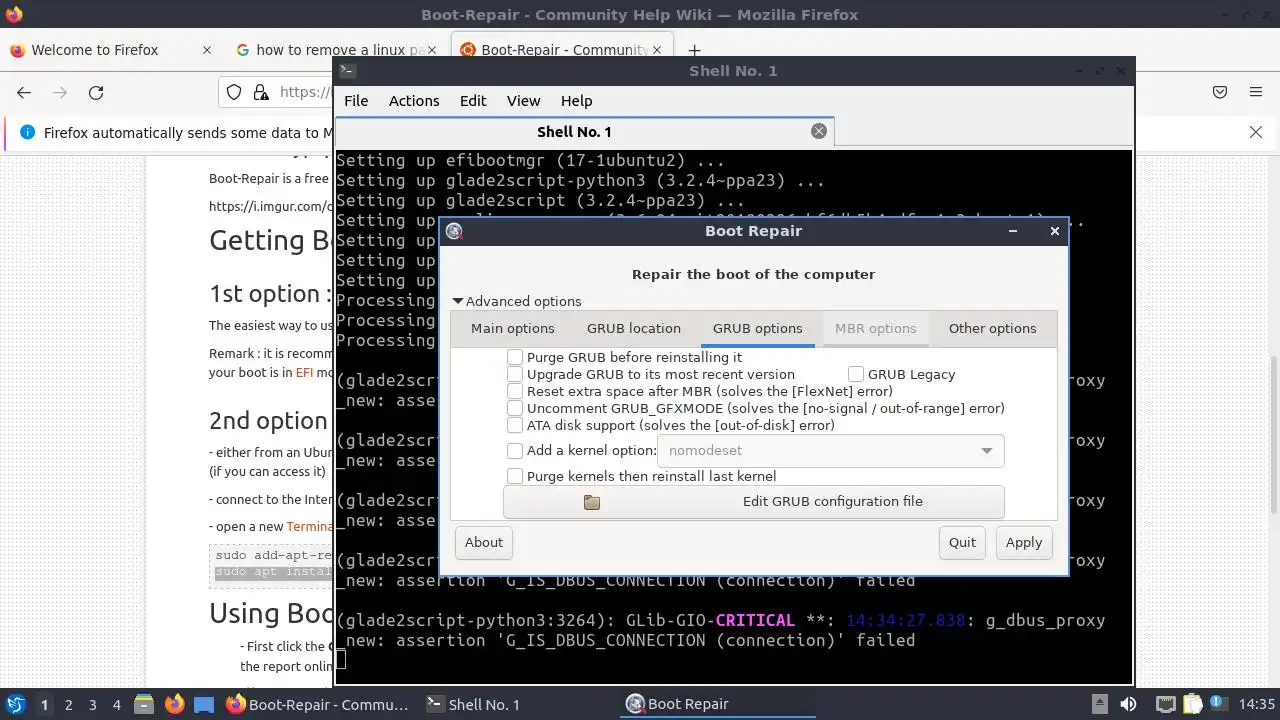
Task: Click the Boot-Repair Firefox taskbar entry
Action: click(x=318, y=704)
